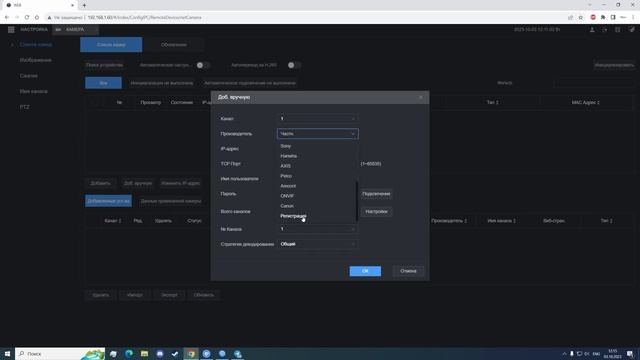
Task: Confirm the dialog with OK
Action: coord(365,271)
